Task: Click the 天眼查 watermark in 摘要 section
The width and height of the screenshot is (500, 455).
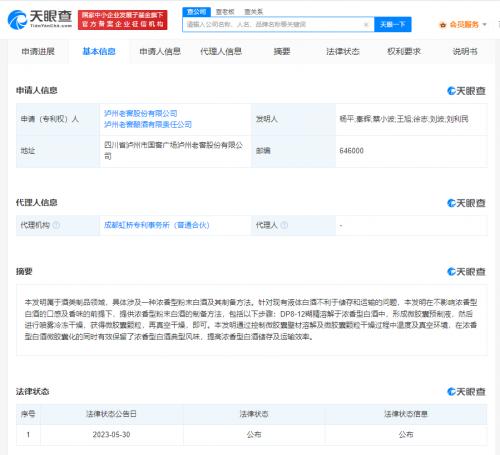Action: pos(466,272)
